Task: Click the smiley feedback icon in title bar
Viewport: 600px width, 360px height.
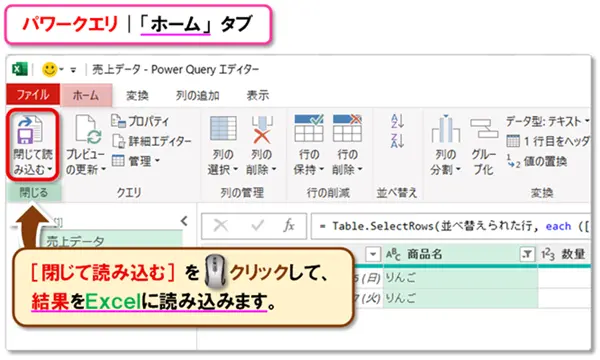Action: [50, 70]
